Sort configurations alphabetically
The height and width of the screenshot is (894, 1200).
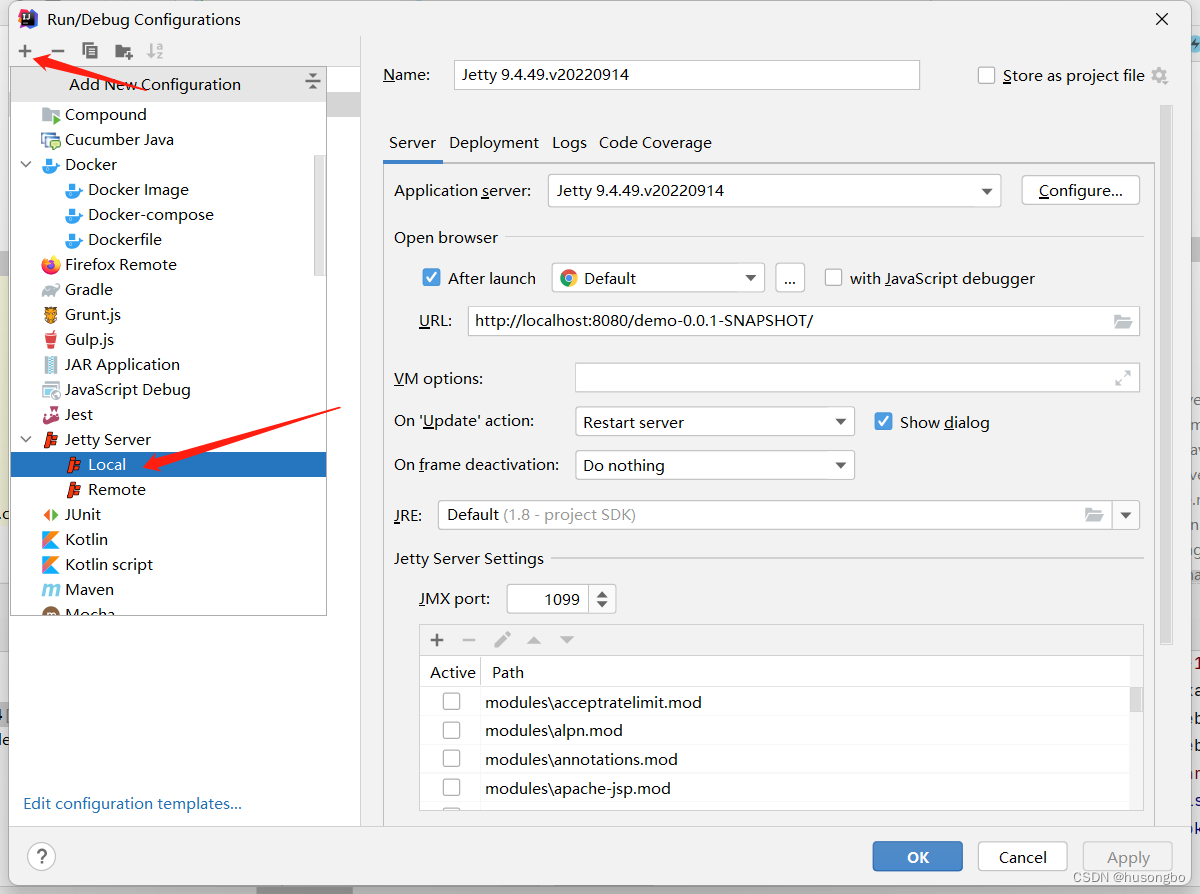[x=154, y=50]
